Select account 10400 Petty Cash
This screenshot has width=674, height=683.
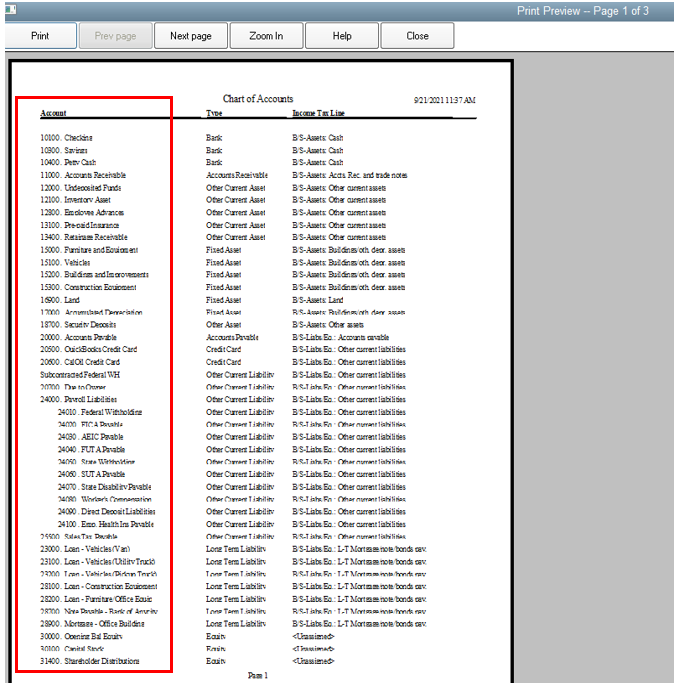68,162
